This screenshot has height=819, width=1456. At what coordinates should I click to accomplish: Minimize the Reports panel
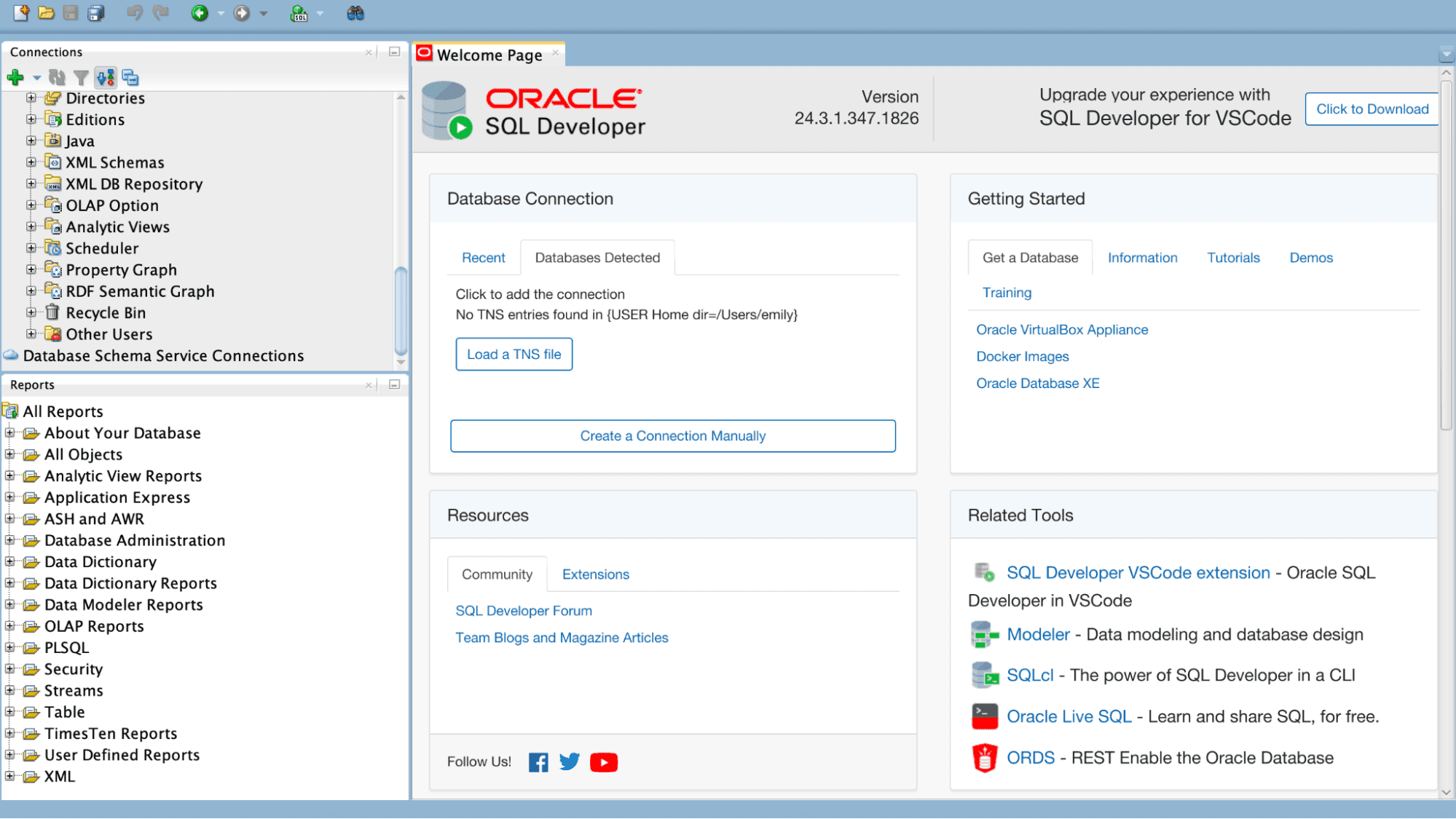[395, 384]
